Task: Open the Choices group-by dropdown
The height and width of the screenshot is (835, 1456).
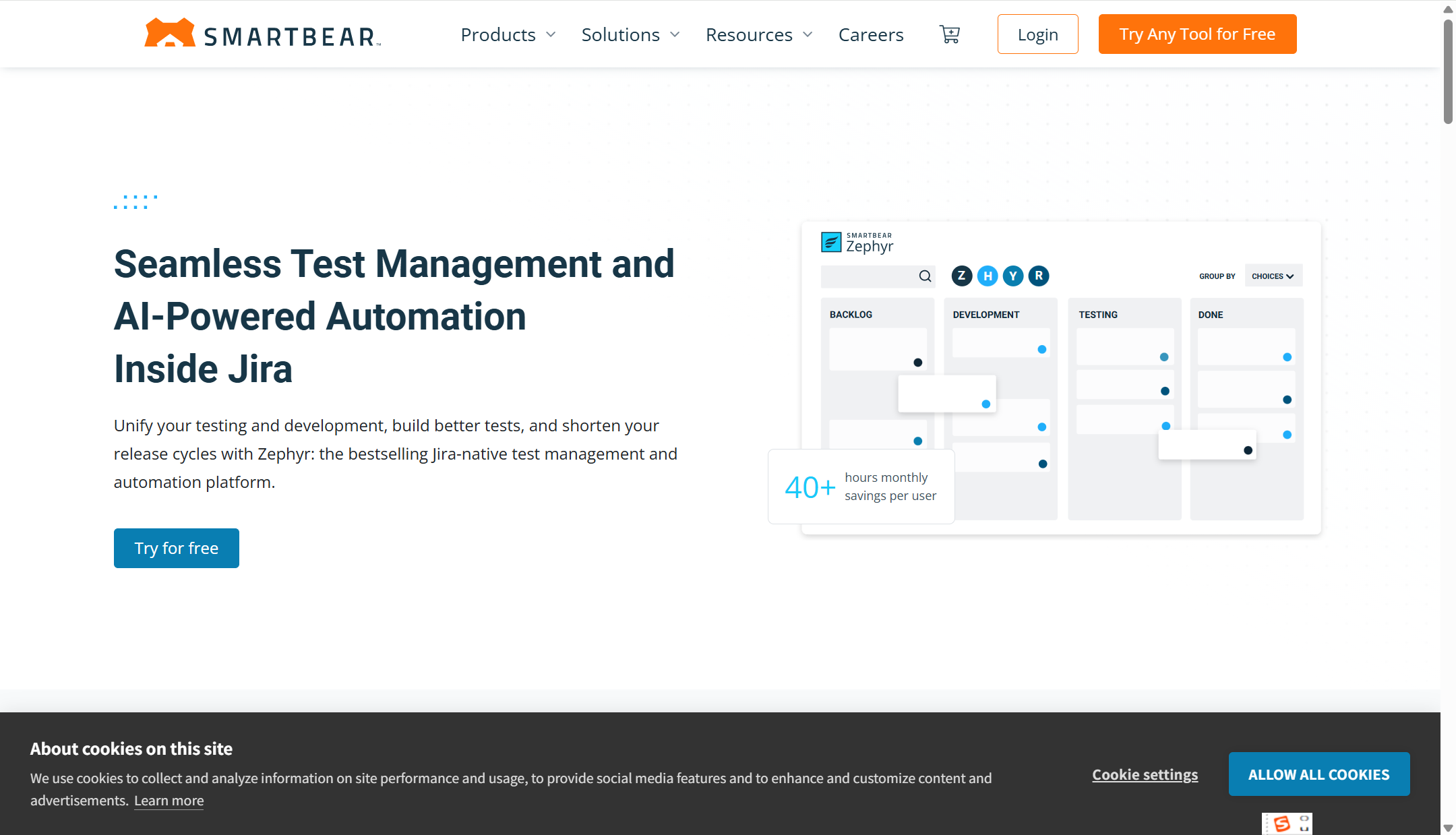Action: 1273,276
